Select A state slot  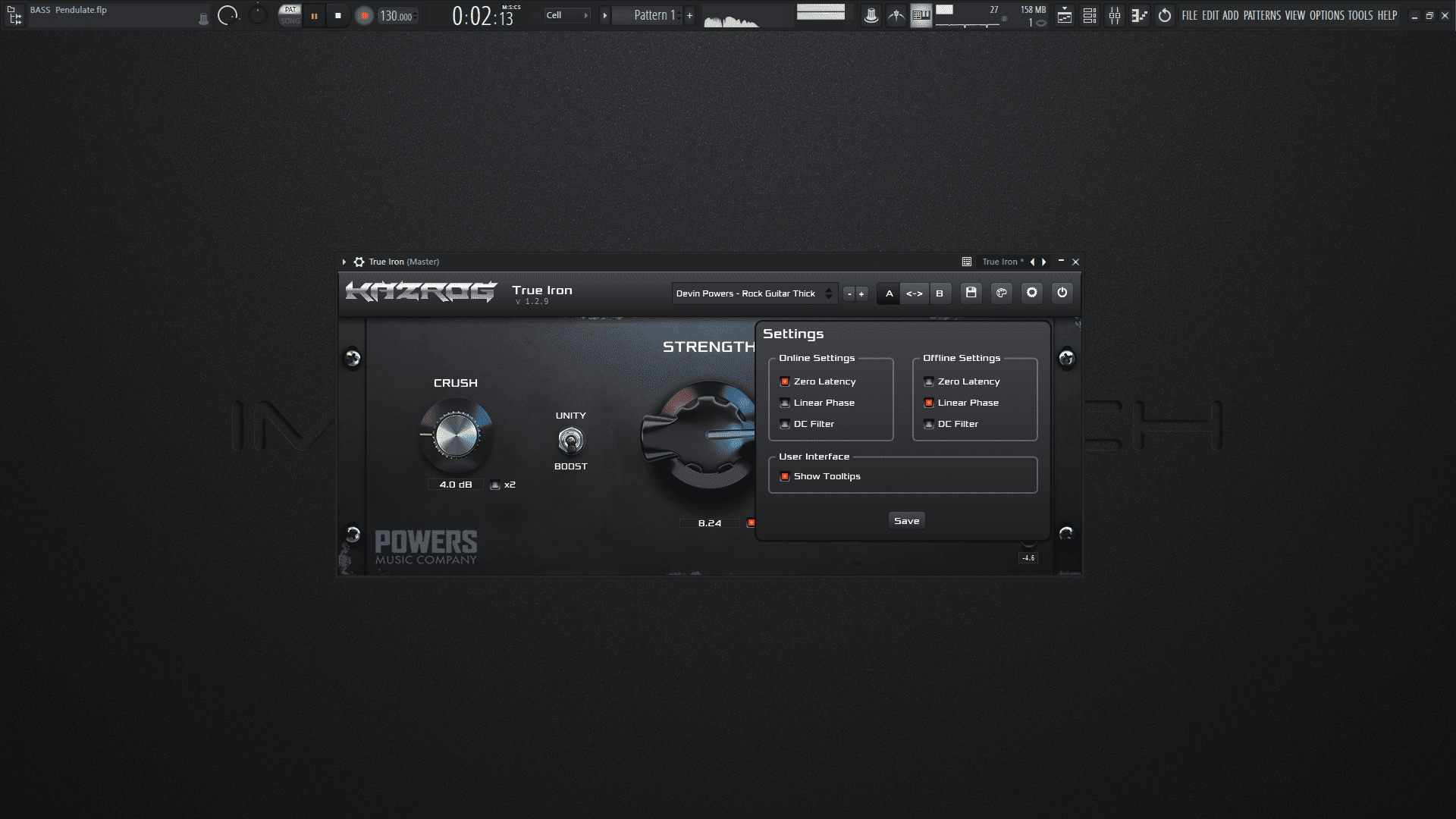tap(889, 293)
